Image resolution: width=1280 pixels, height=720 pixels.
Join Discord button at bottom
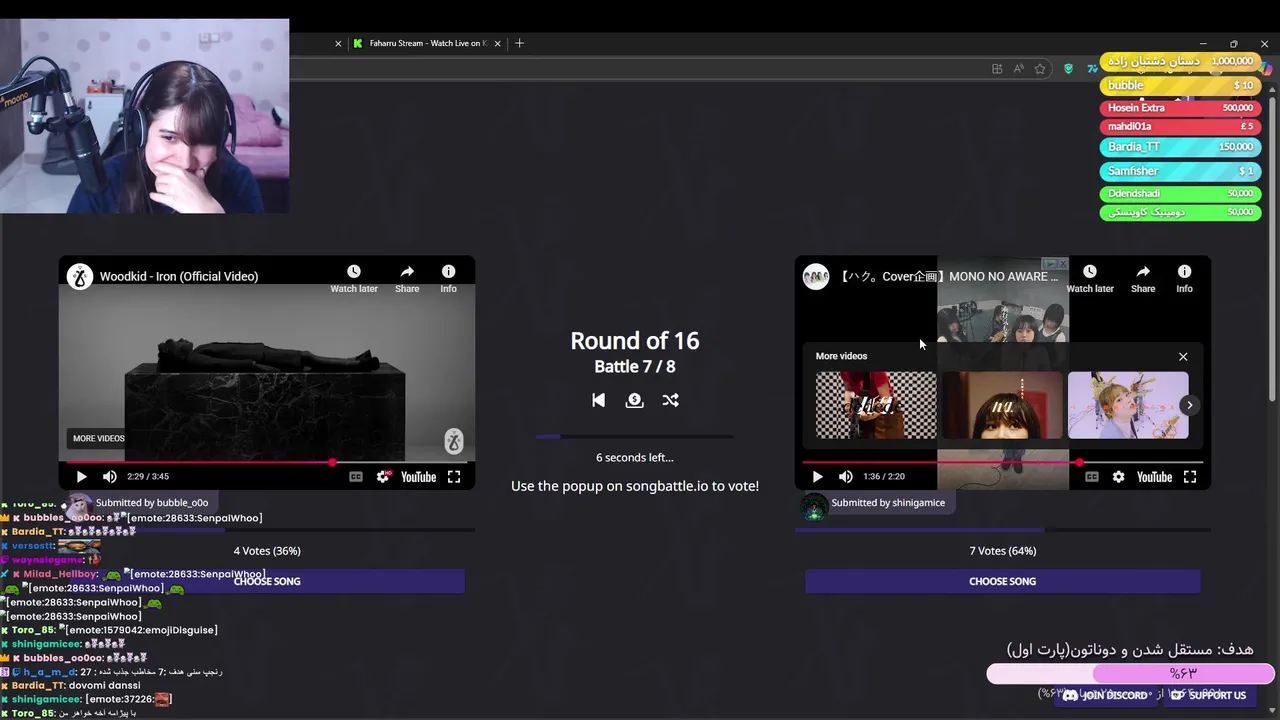(x=1104, y=695)
